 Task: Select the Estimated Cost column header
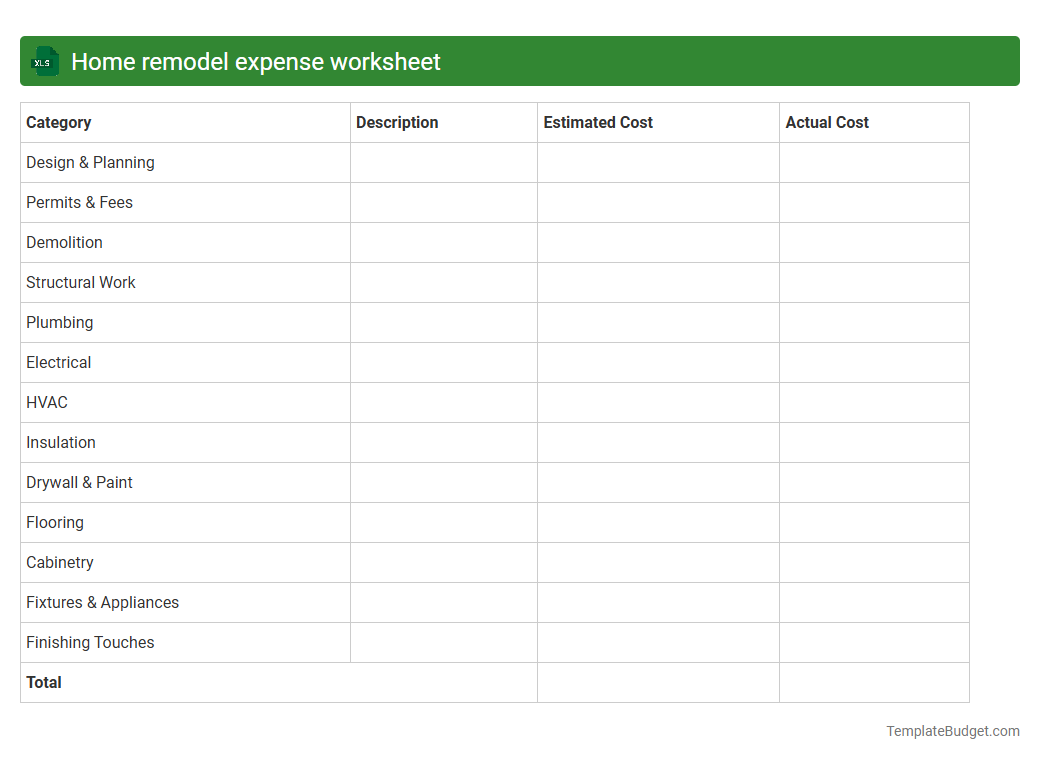click(x=598, y=122)
